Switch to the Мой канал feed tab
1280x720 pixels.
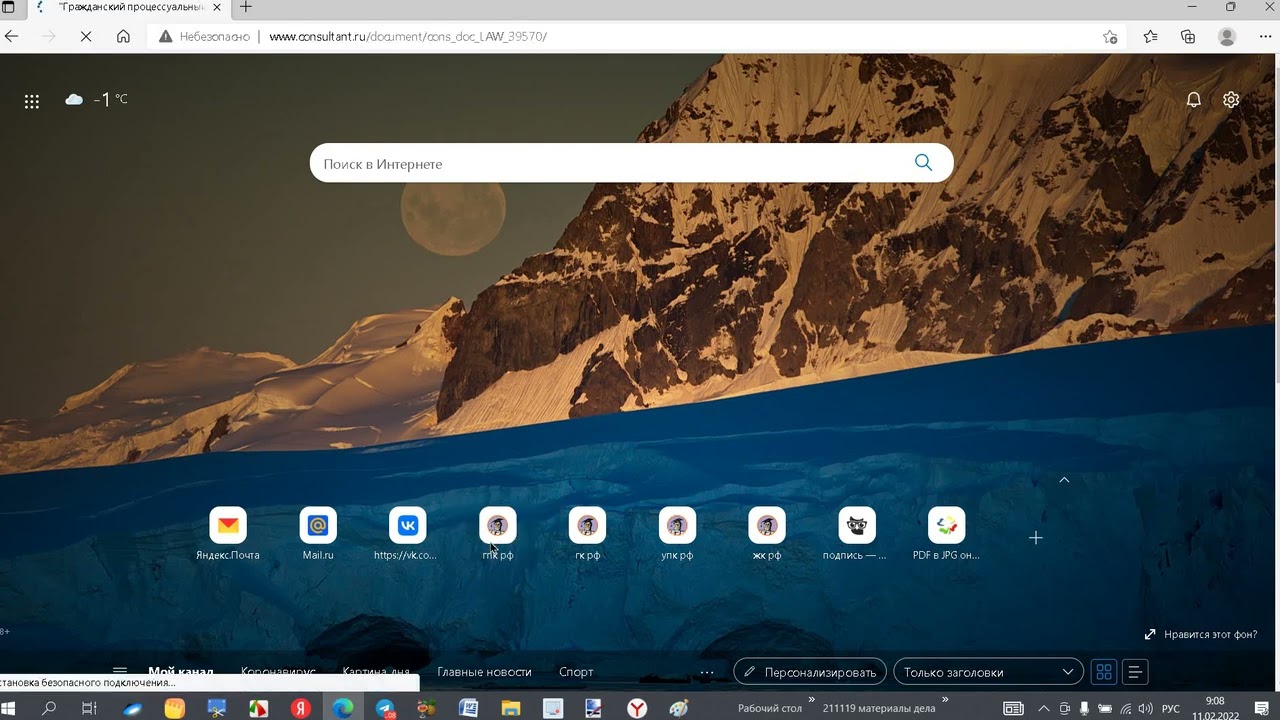click(181, 672)
